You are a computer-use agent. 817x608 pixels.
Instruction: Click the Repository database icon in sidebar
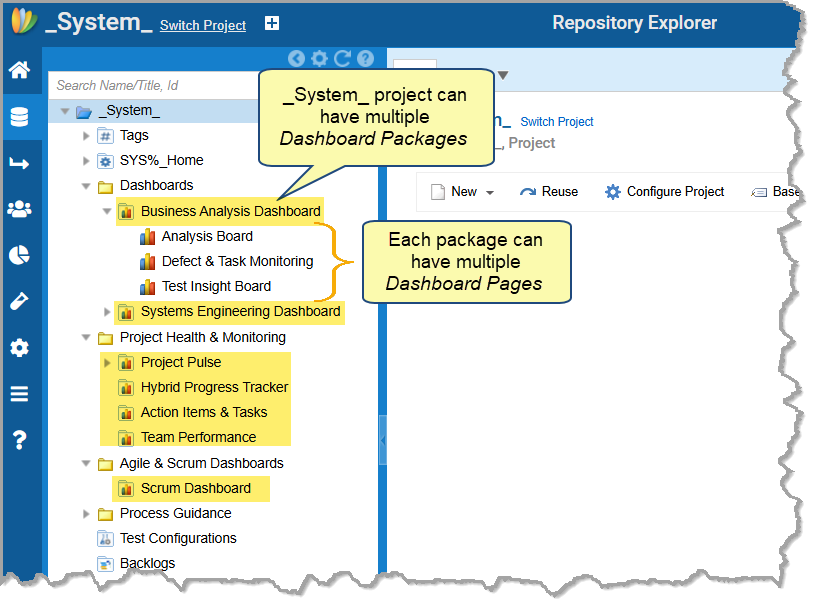pyautogui.click(x=19, y=117)
